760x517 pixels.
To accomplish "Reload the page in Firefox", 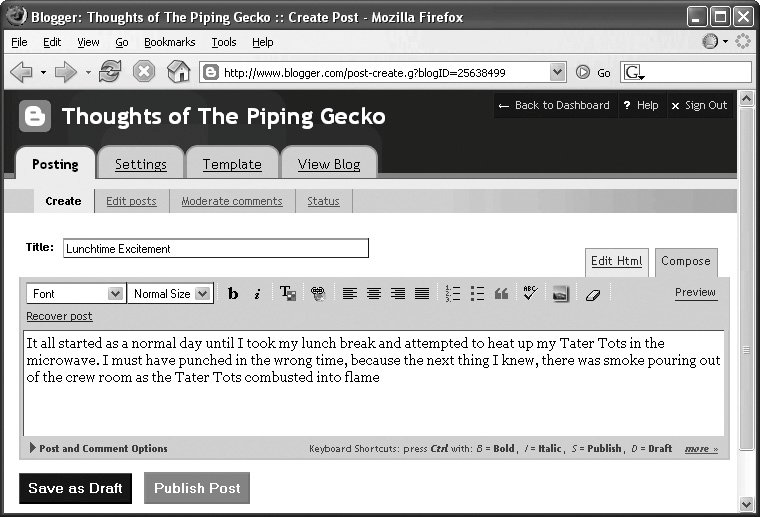I will 110,72.
